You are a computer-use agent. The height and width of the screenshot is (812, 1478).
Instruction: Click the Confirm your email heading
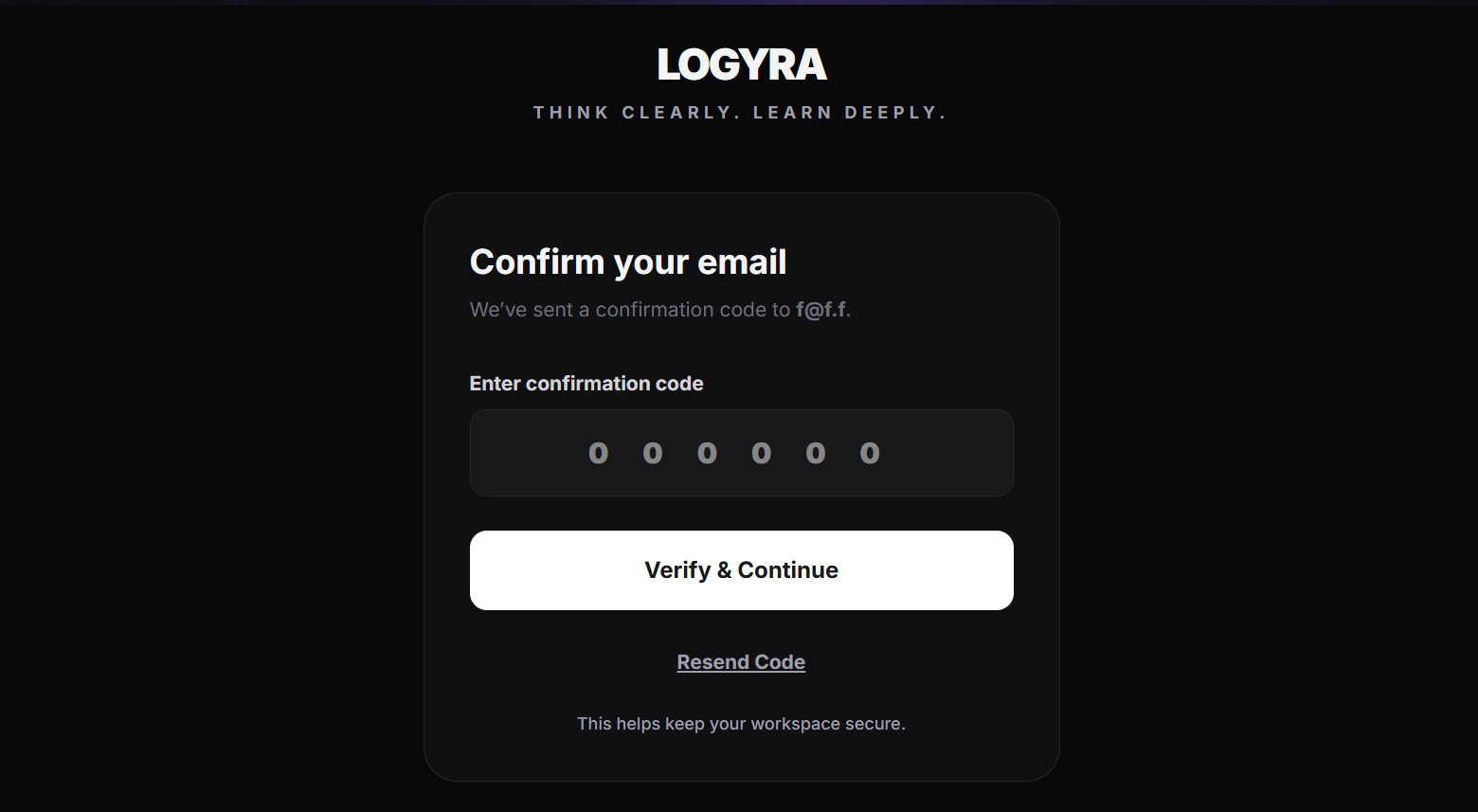click(628, 262)
